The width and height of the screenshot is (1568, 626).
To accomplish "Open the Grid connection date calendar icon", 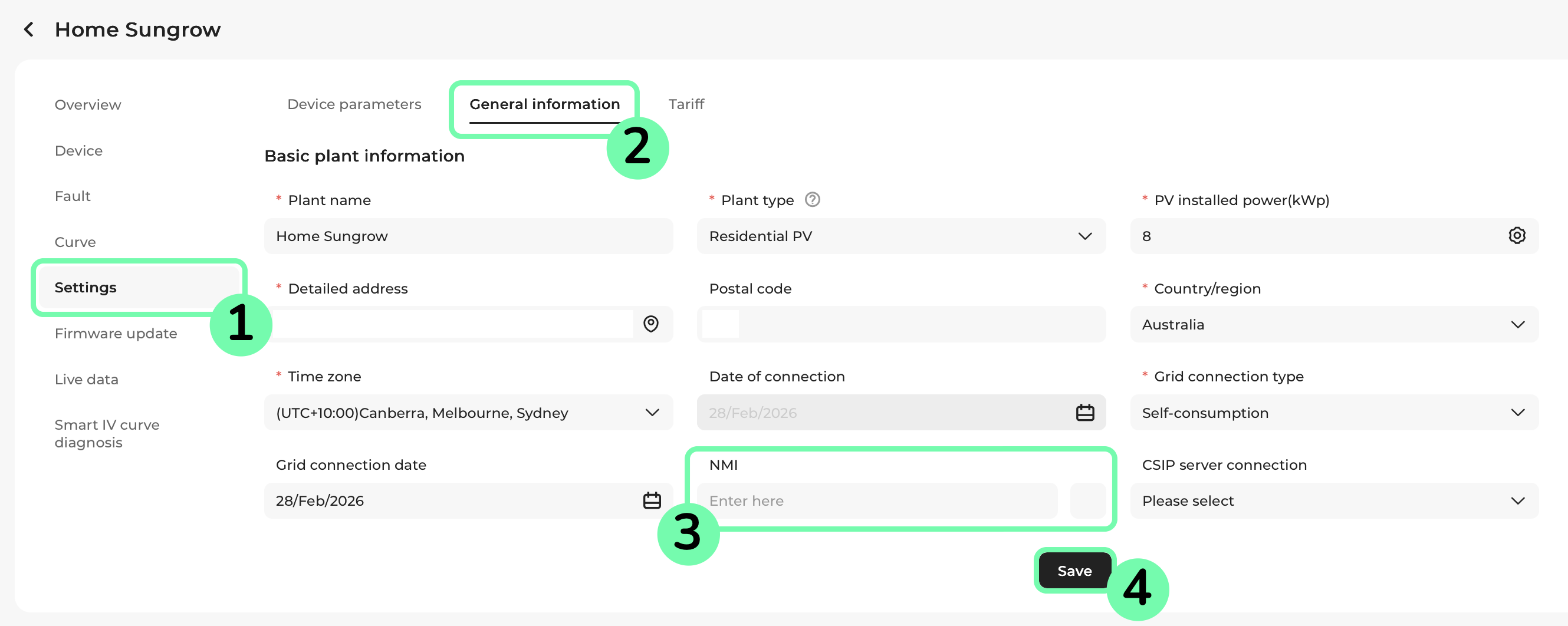I will click(652, 500).
